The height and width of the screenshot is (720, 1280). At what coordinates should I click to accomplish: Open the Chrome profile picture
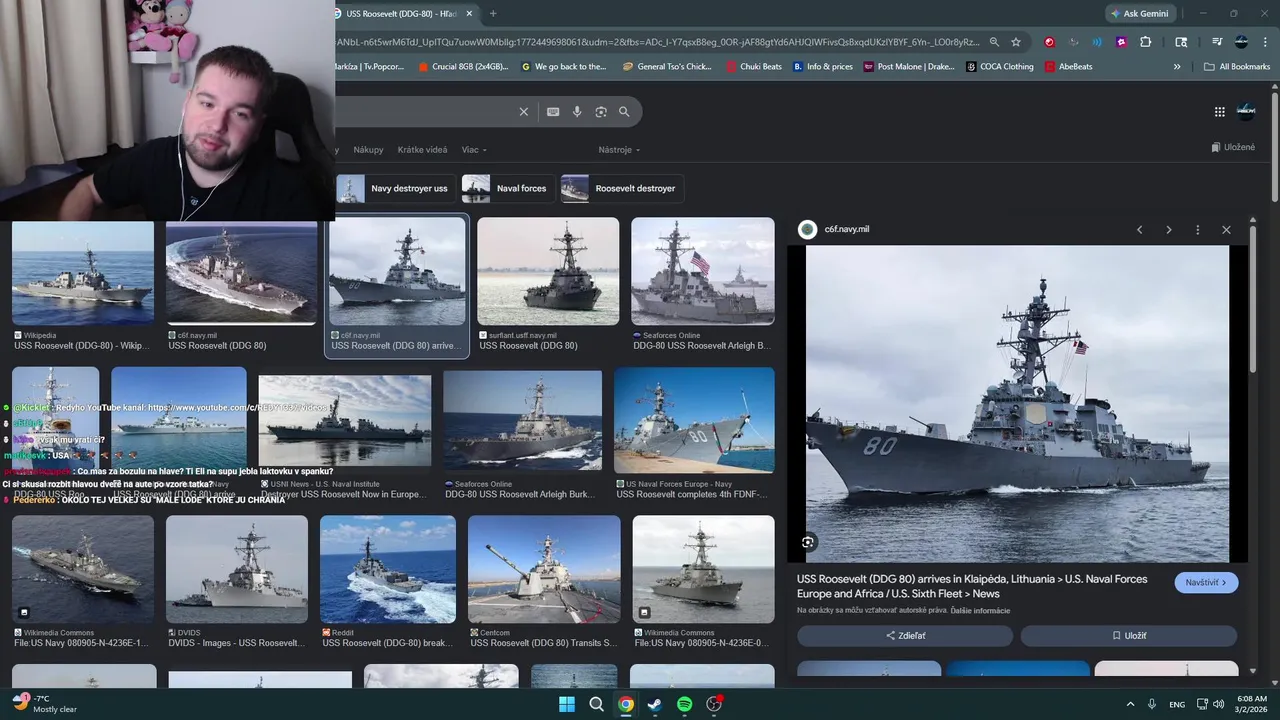[1241, 42]
